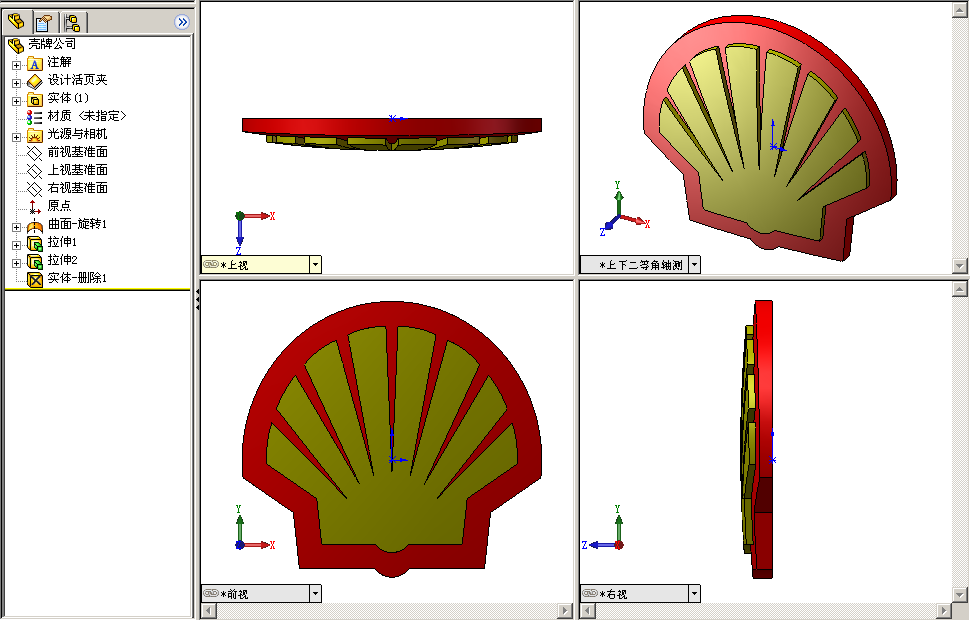
Task: Click scroll-right arrow under 前视 viewport
Action: click(565, 611)
